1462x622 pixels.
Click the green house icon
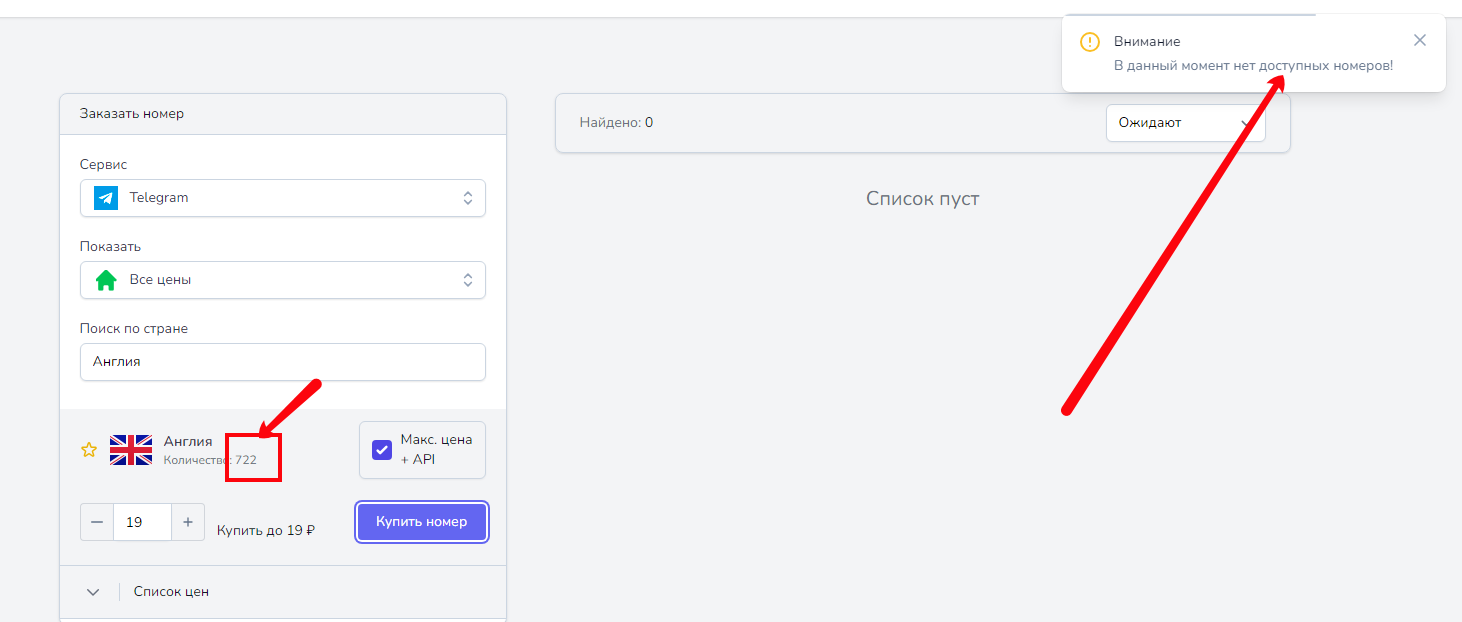(106, 280)
